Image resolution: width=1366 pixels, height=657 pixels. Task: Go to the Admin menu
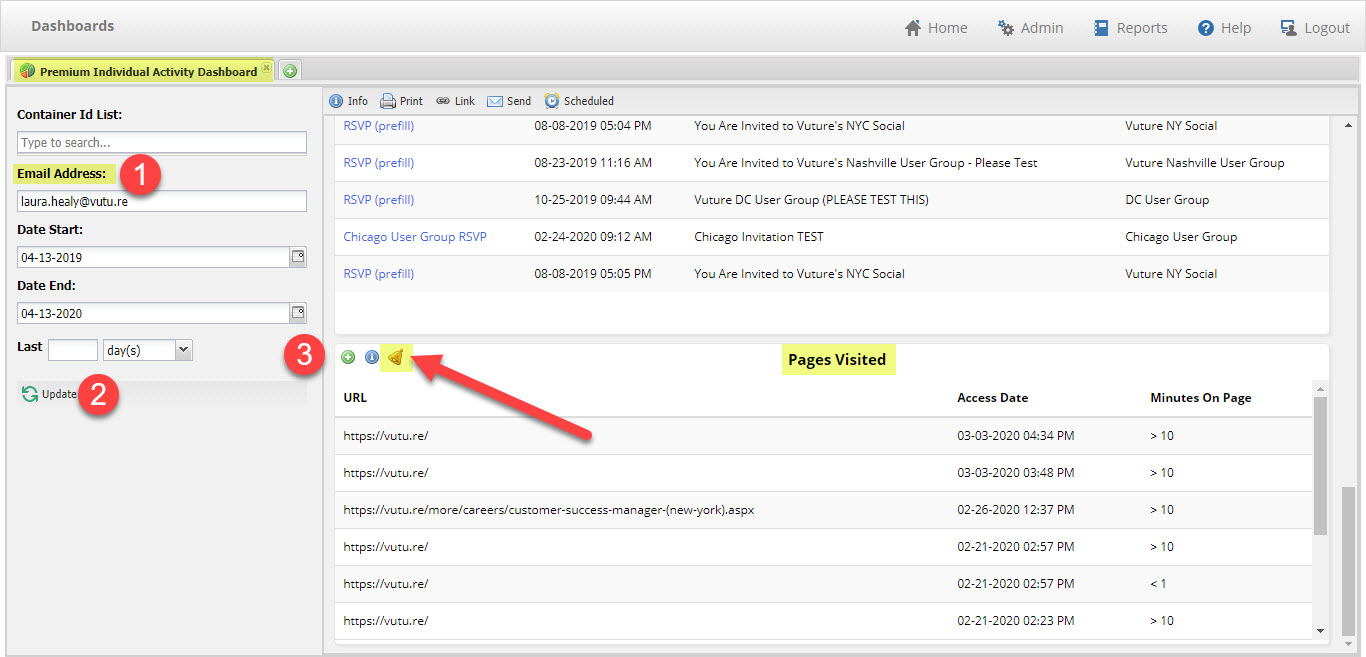pyautogui.click(x=1031, y=28)
